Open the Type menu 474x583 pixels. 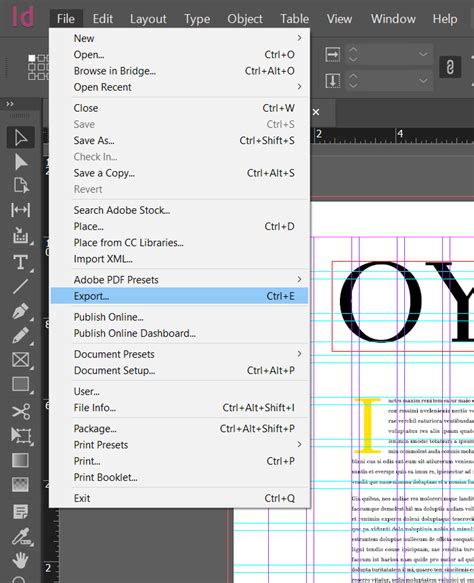[197, 19]
